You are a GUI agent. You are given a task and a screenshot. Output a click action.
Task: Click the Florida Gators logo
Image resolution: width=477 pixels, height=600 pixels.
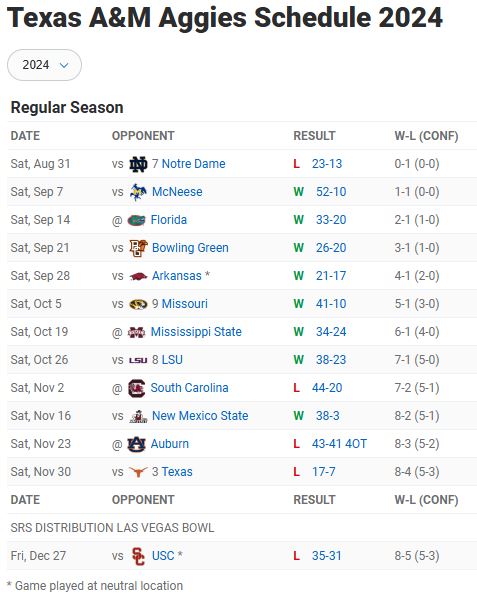[x=136, y=220]
